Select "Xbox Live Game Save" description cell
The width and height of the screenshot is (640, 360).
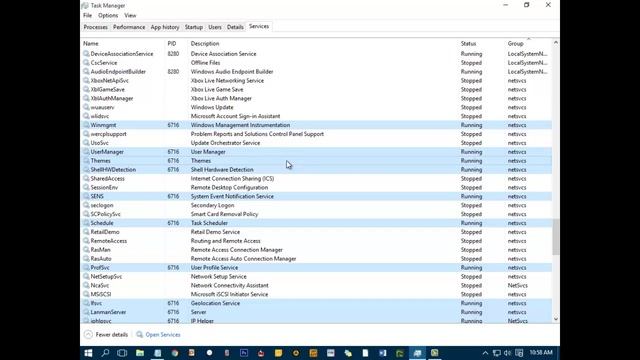pyautogui.click(x=217, y=89)
